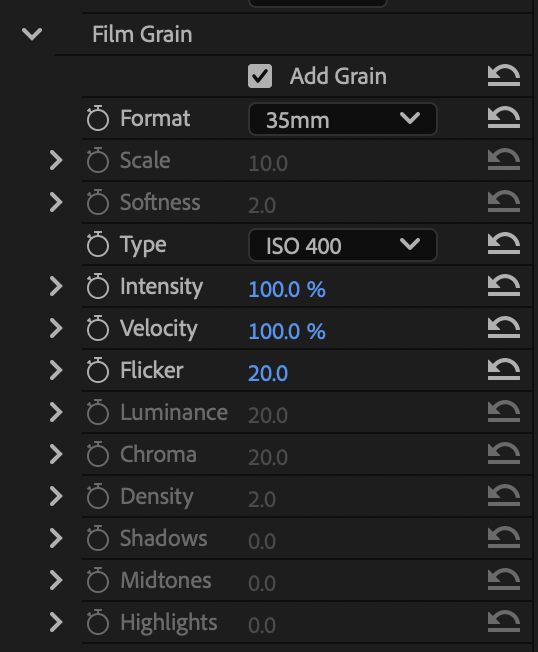Toggle animation stopwatch for Type
538x652 pixels.
(98, 244)
